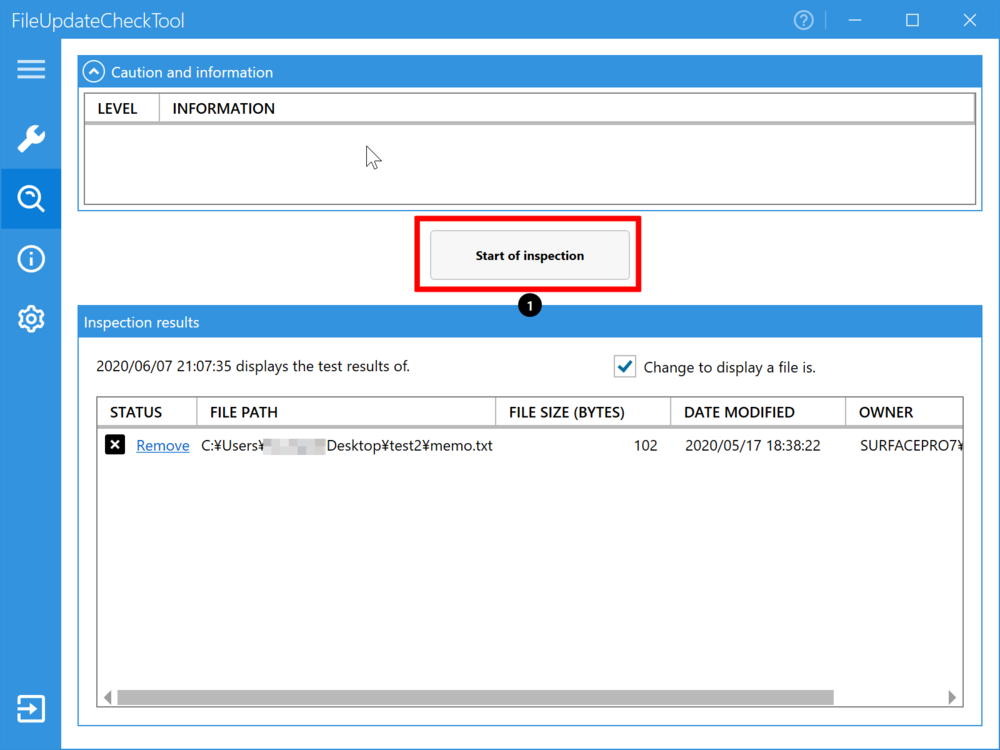1000x750 pixels.
Task: Sort by FILE SIZE (BYTES) column header
Action: pos(566,412)
